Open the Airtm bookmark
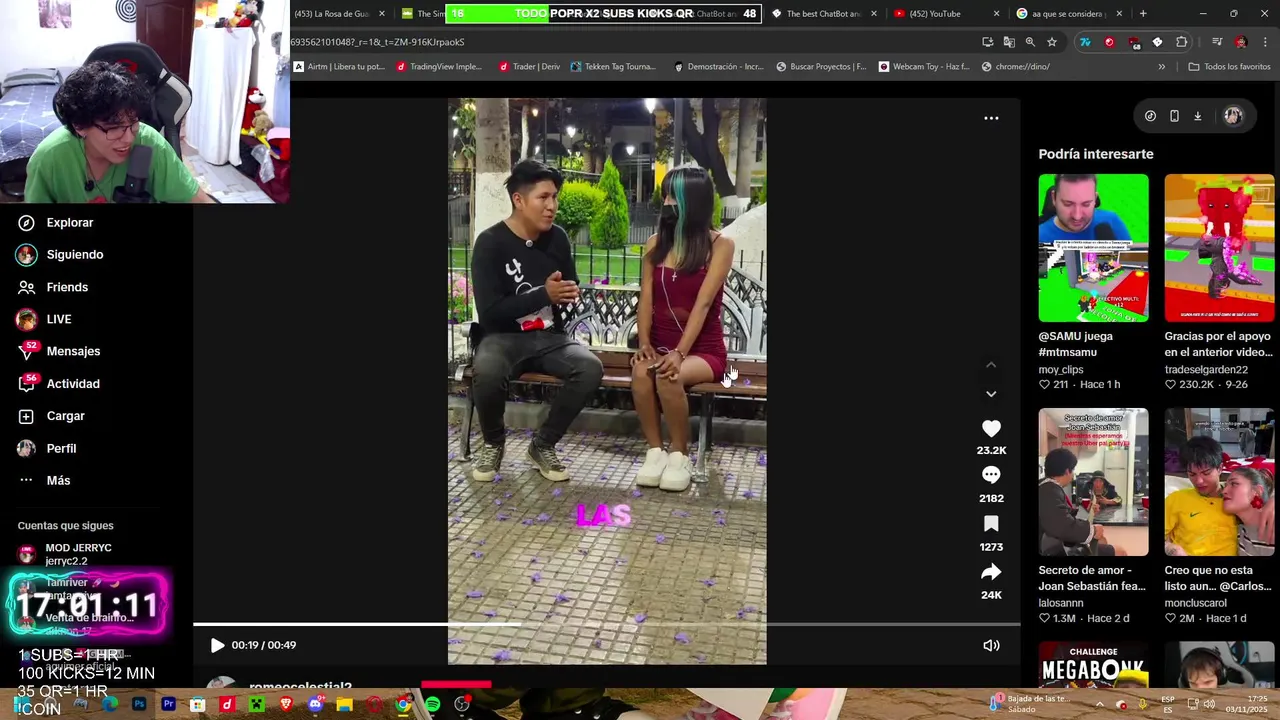1280x720 pixels. coord(339,67)
